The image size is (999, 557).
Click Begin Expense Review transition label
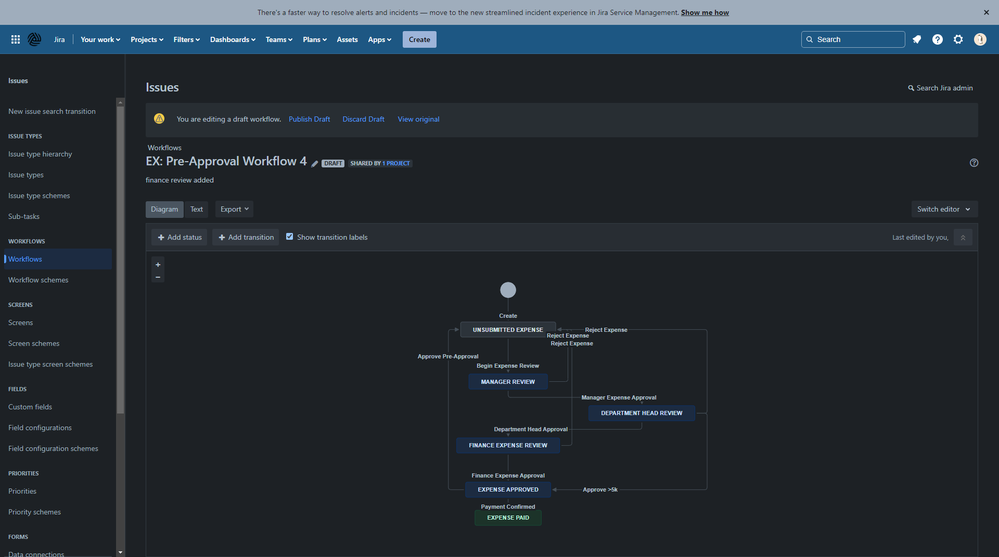pyautogui.click(x=508, y=366)
